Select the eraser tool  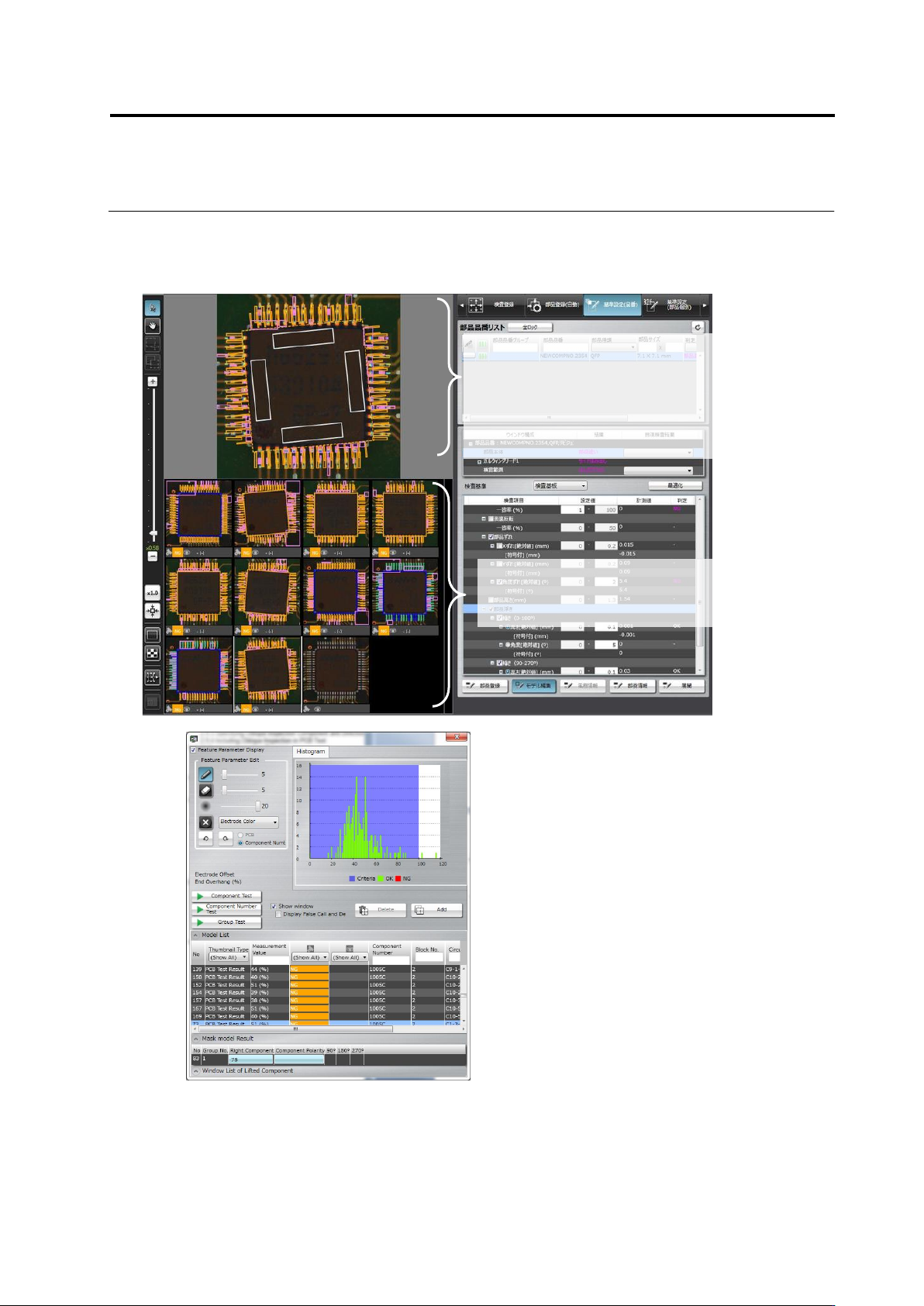(x=205, y=790)
